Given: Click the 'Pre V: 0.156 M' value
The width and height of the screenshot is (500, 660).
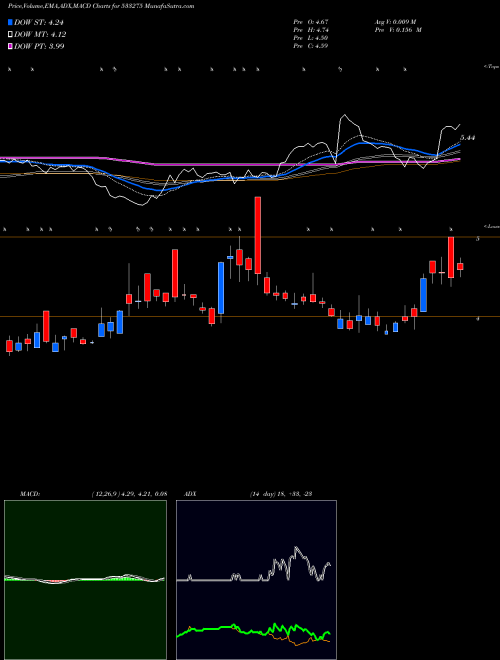Looking at the screenshot, I should 398,30.
